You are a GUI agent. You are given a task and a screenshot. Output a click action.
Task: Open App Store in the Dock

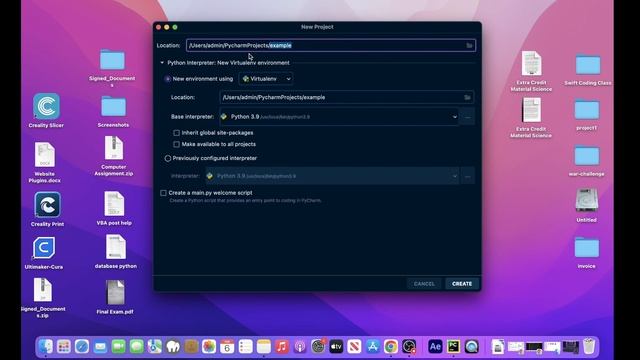click(x=373, y=347)
